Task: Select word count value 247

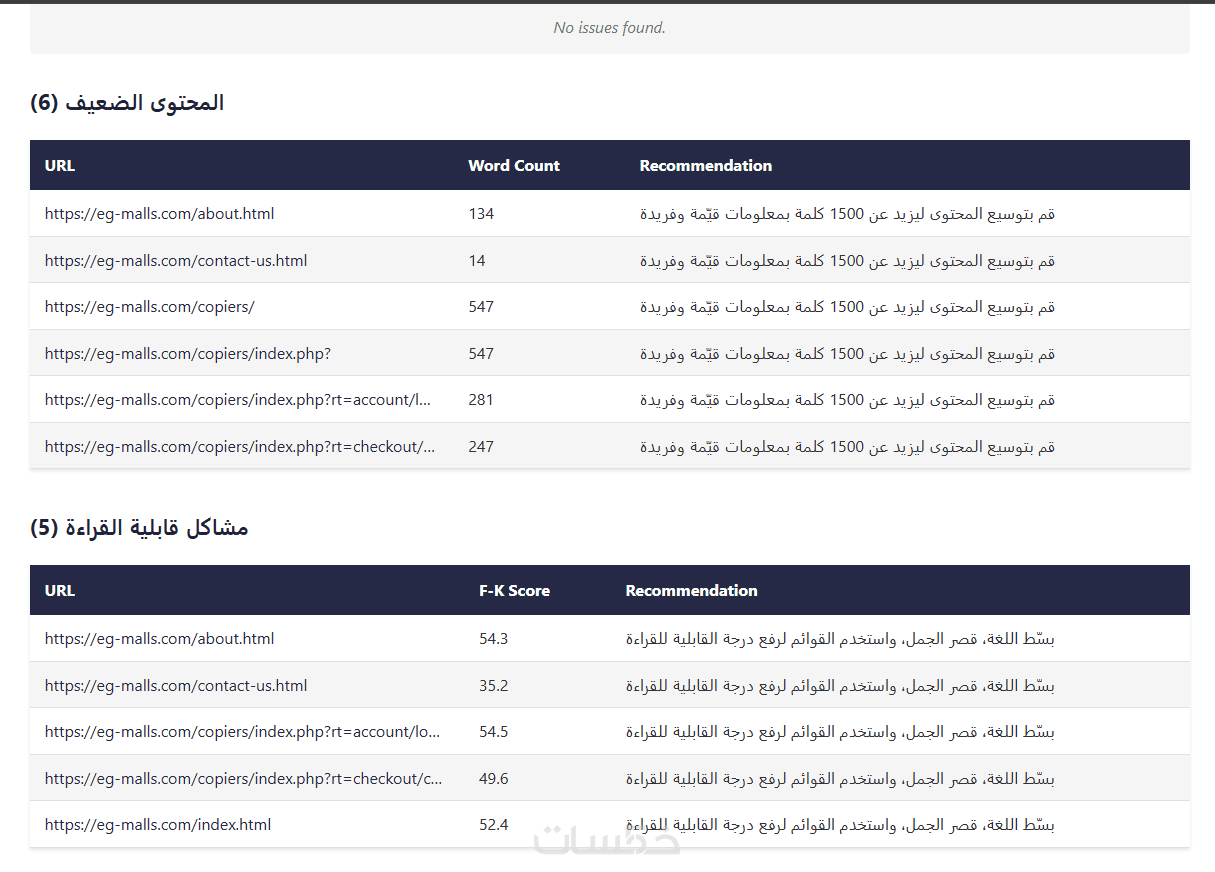Action: pos(481,447)
